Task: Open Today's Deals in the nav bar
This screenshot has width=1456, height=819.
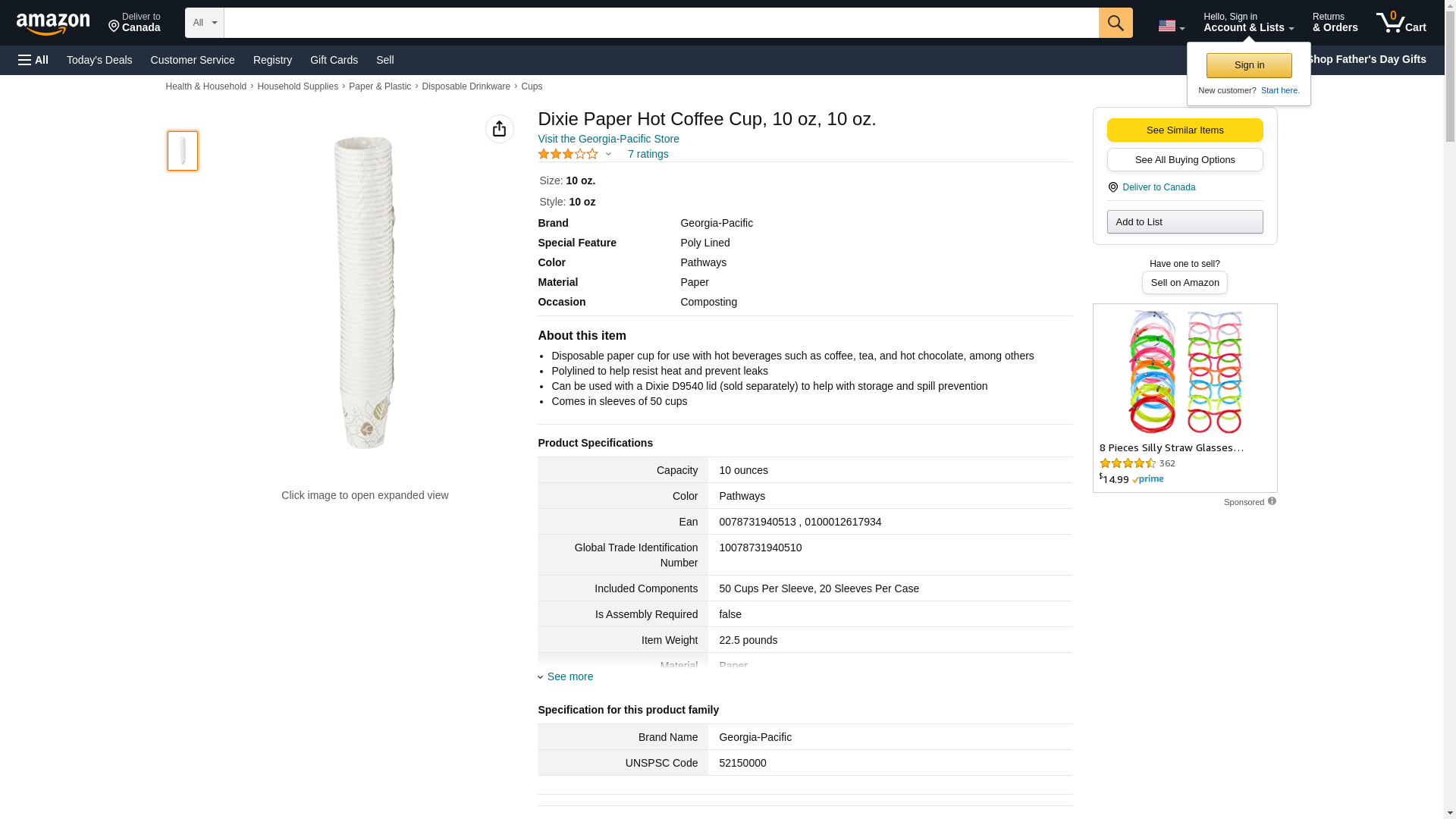Action: tap(99, 60)
